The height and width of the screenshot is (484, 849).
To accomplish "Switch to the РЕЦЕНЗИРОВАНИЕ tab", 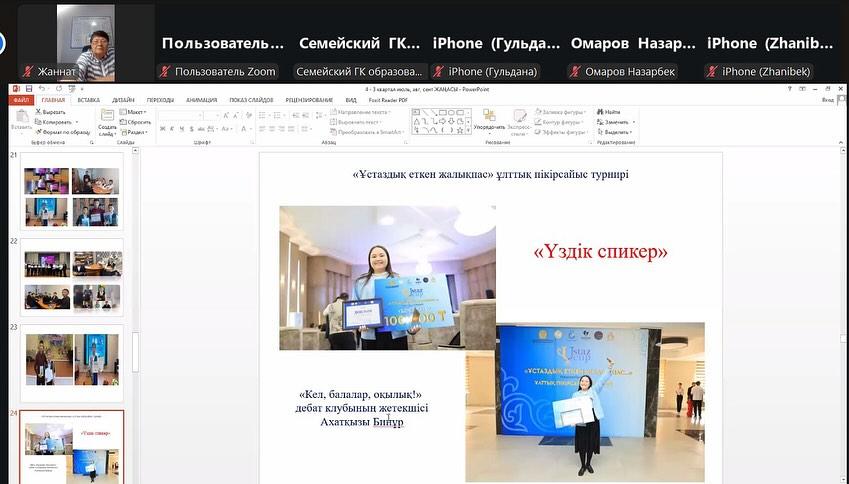I will [x=309, y=100].
